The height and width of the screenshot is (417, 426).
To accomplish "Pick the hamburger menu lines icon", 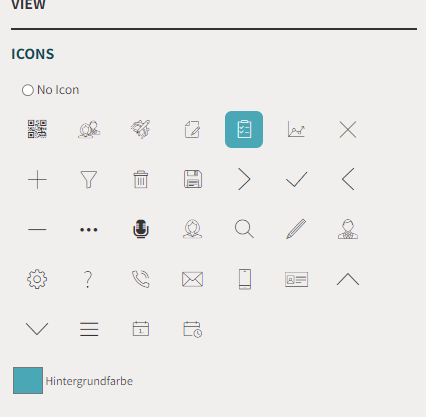I will [89, 329].
